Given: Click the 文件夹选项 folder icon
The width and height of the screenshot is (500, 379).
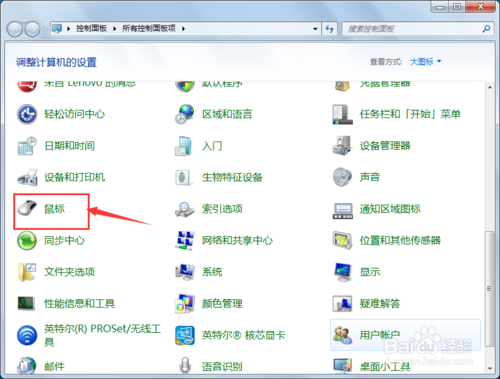Looking at the screenshot, I should [27, 272].
